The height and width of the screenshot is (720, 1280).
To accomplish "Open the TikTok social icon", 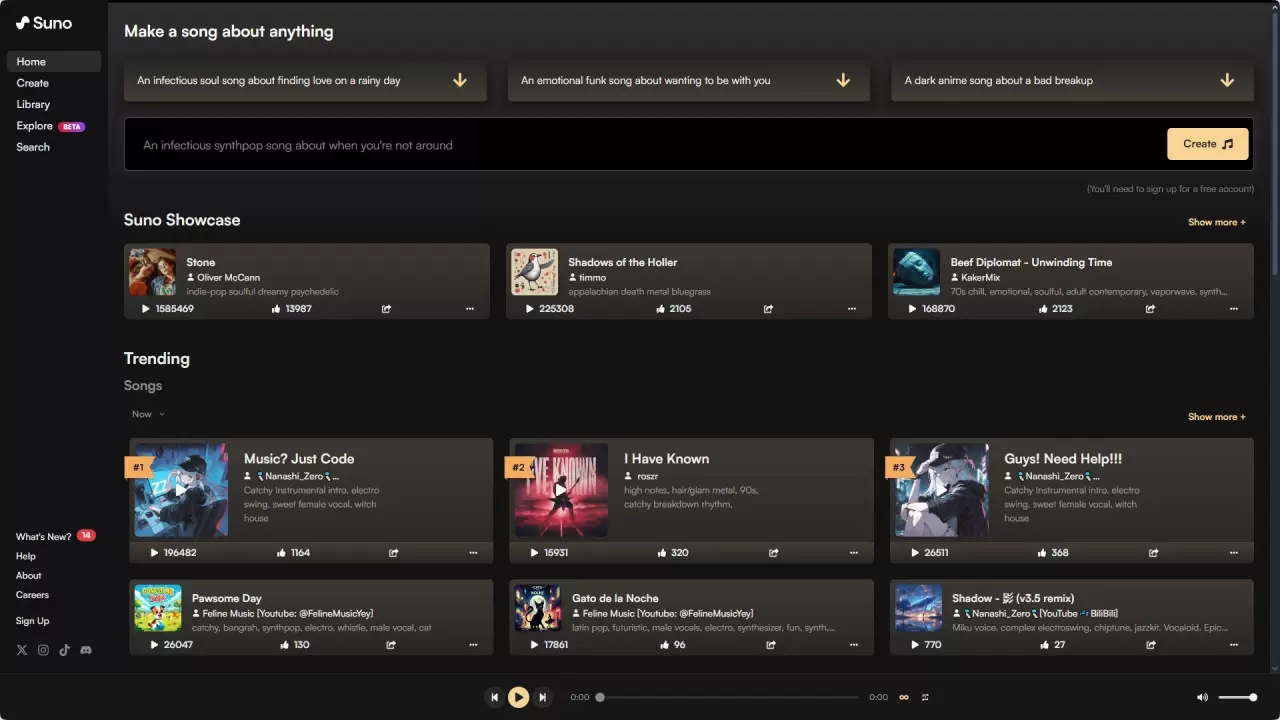I will coord(64,650).
